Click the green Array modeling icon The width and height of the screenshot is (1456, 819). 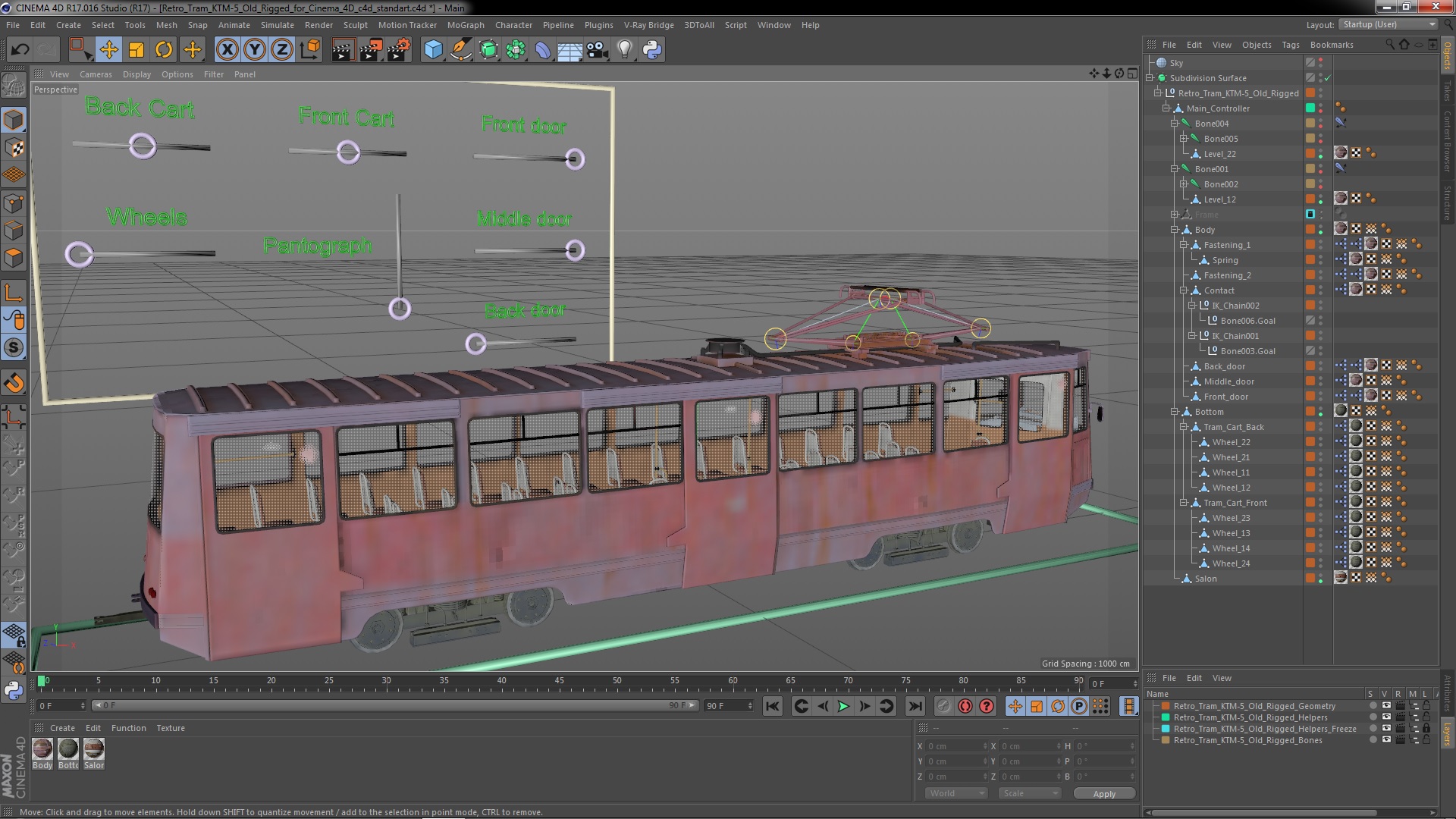(516, 50)
